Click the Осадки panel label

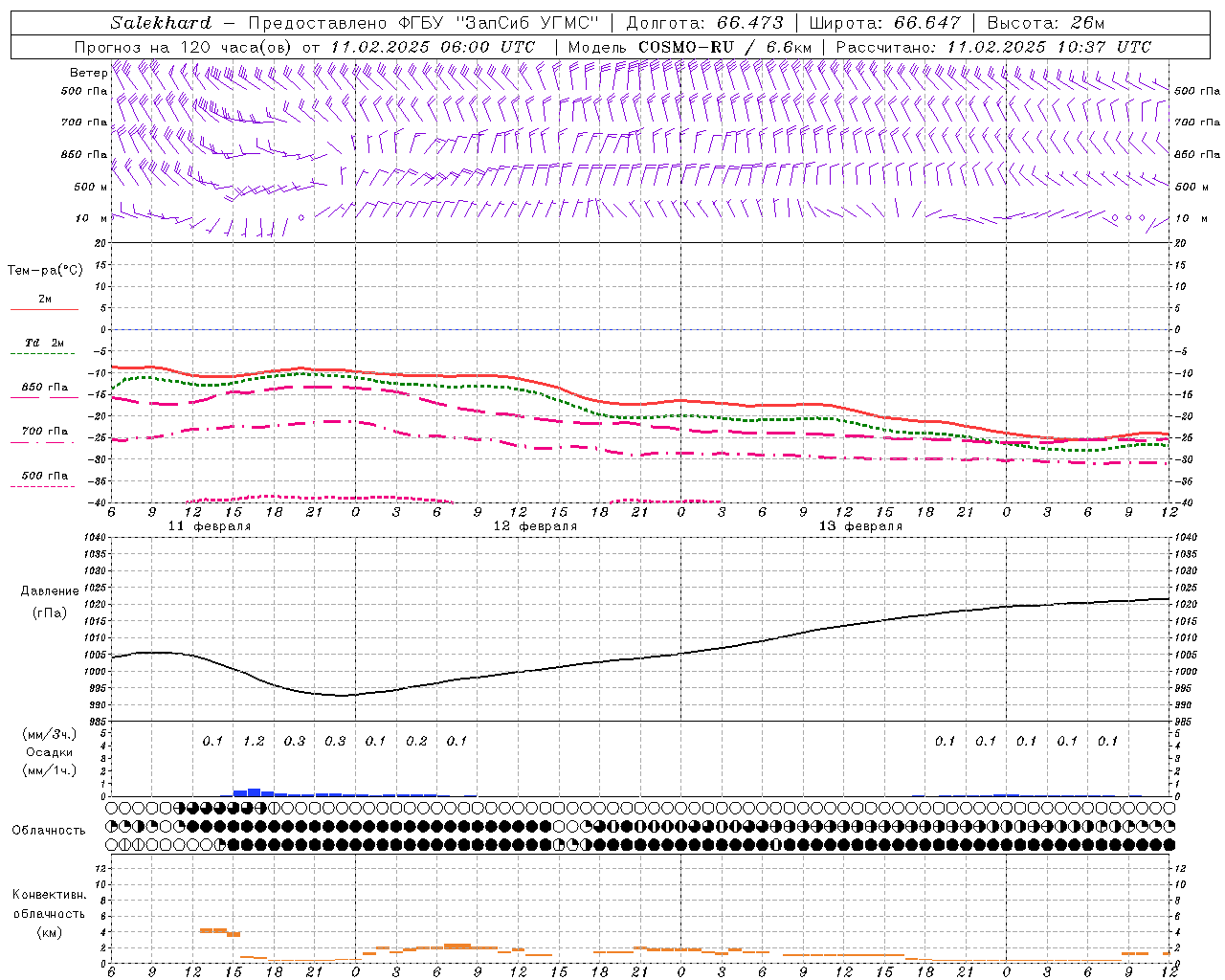[x=50, y=752]
